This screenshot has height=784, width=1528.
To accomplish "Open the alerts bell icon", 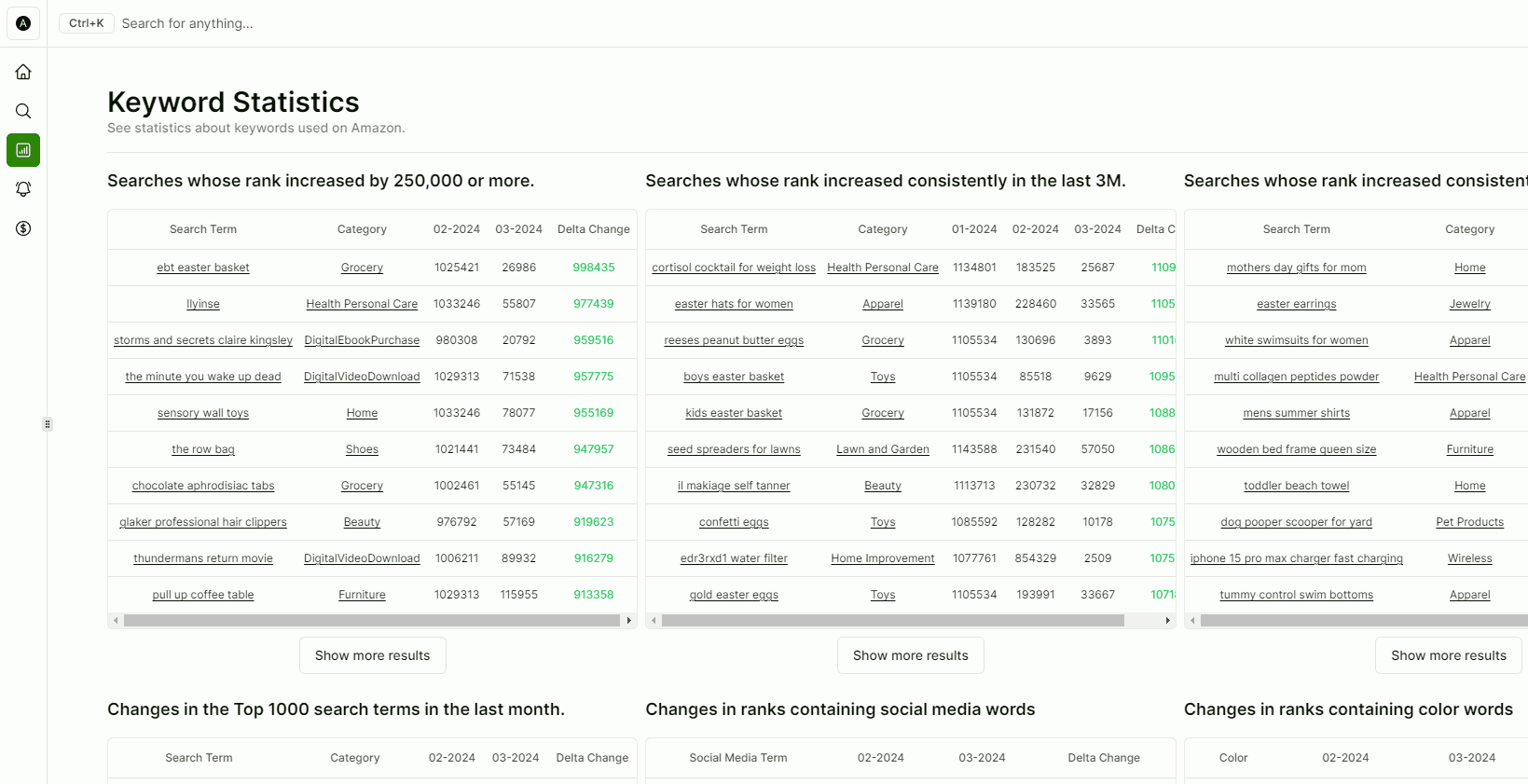I will (23, 189).
